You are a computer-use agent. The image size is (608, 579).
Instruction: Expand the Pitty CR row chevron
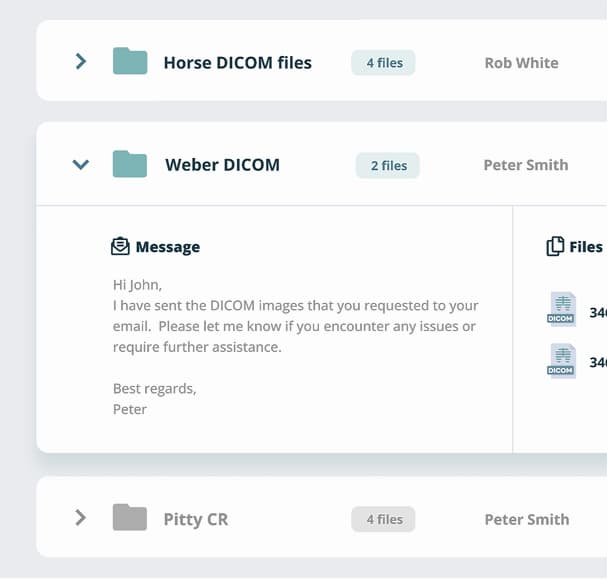point(81,518)
